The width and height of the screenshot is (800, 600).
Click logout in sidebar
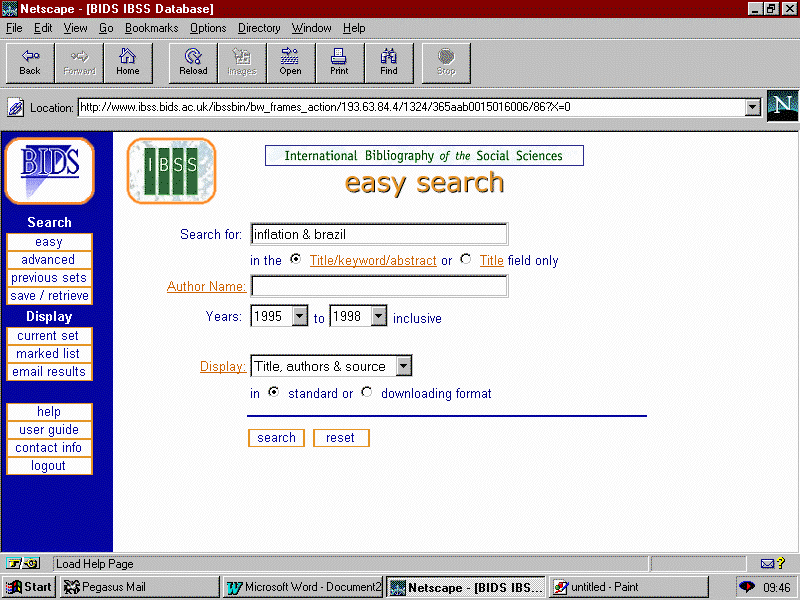tap(49, 466)
